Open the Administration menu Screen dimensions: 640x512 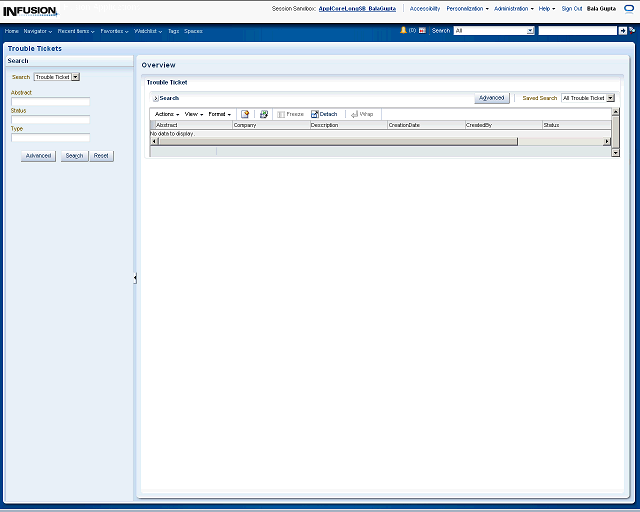coord(513,9)
